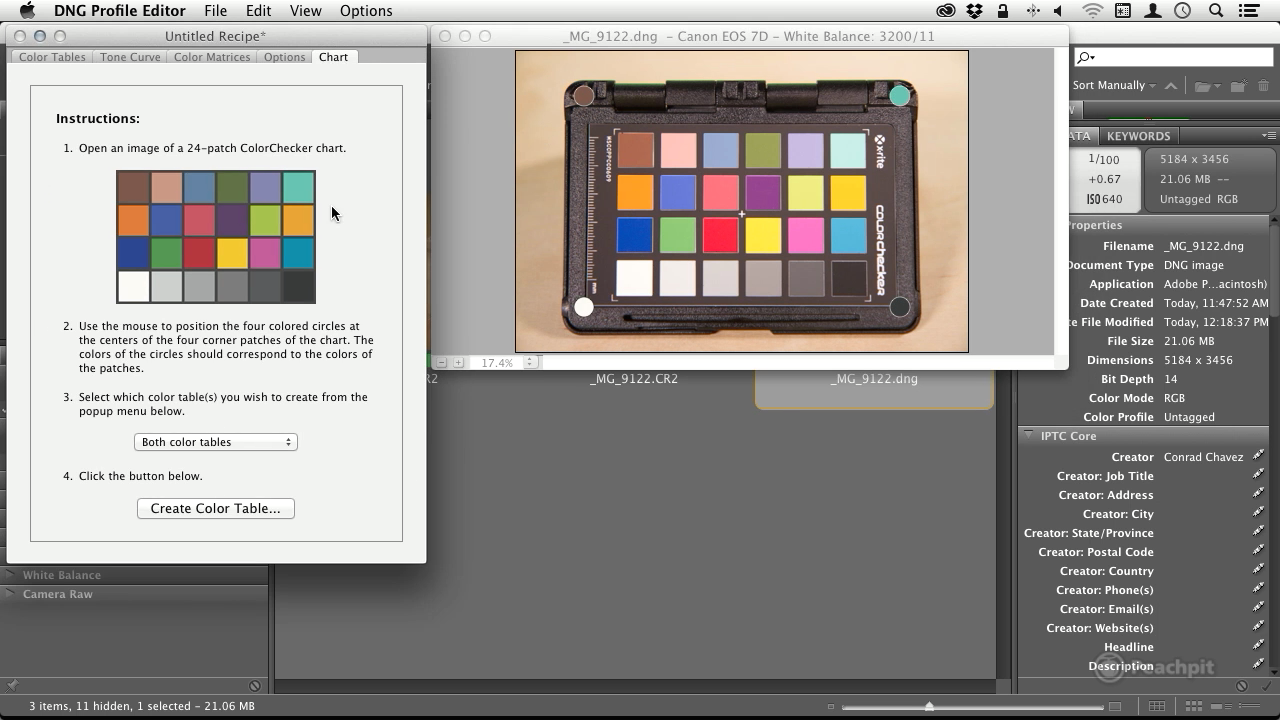Toggle ascending sort order arrow

point(1171,85)
